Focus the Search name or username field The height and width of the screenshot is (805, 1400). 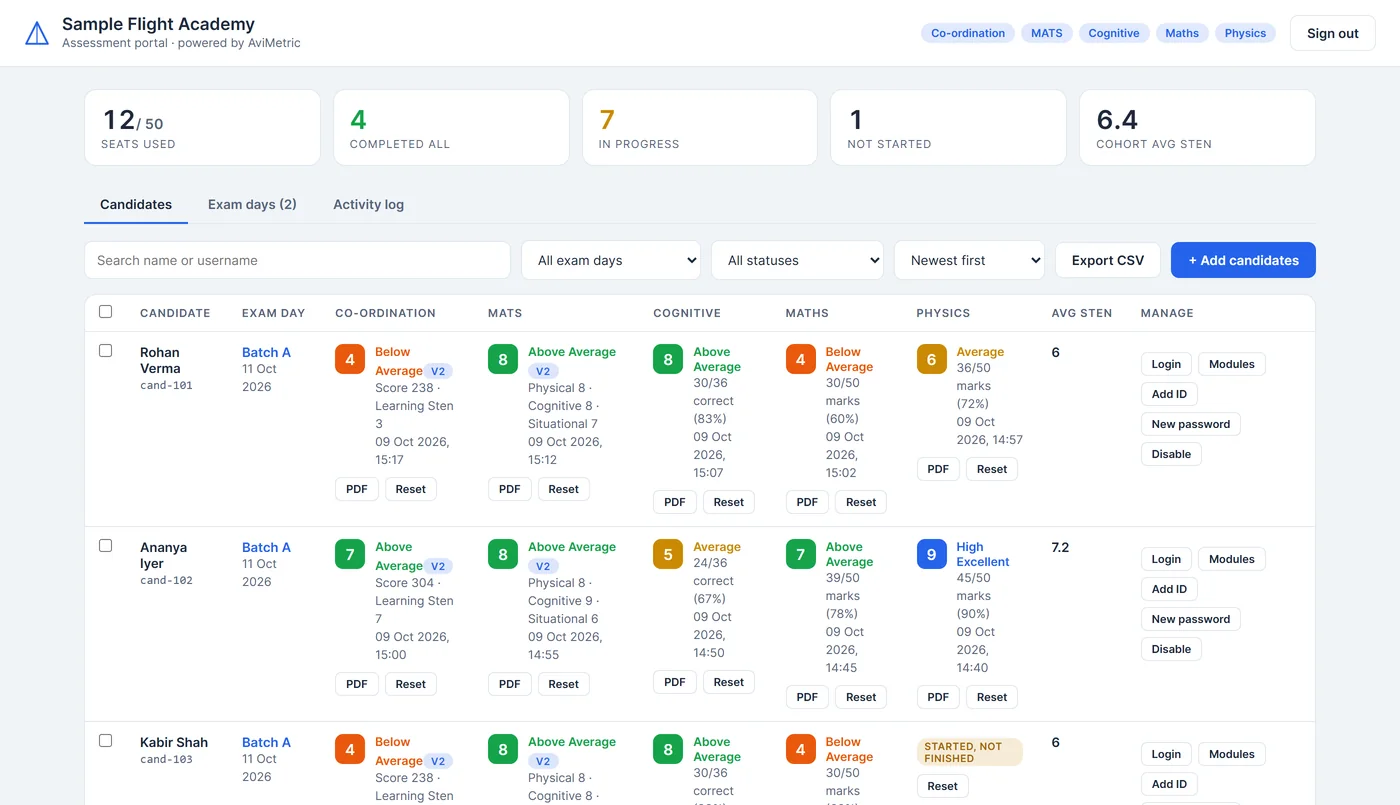coord(297,260)
